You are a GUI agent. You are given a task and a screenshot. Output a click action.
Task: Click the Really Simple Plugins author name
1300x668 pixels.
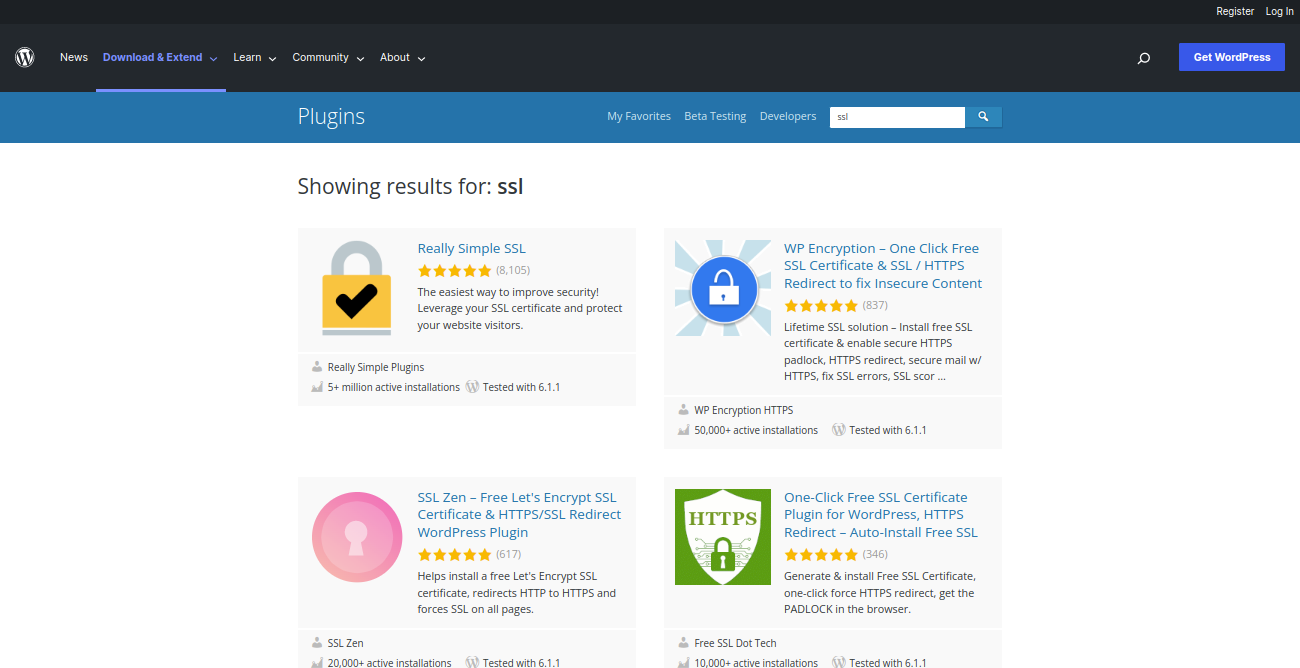coord(376,367)
